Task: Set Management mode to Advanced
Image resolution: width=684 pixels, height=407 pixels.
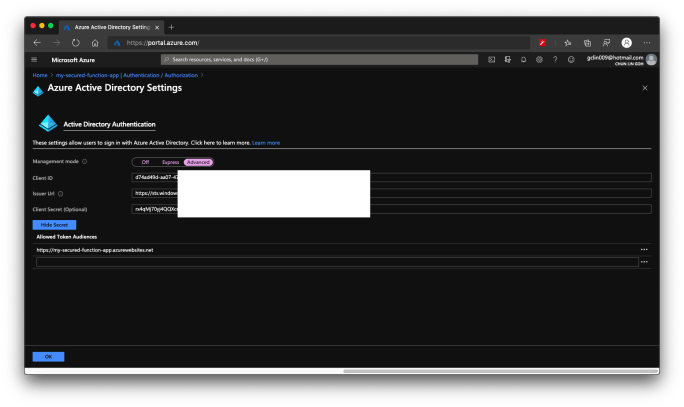Action: [198, 162]
